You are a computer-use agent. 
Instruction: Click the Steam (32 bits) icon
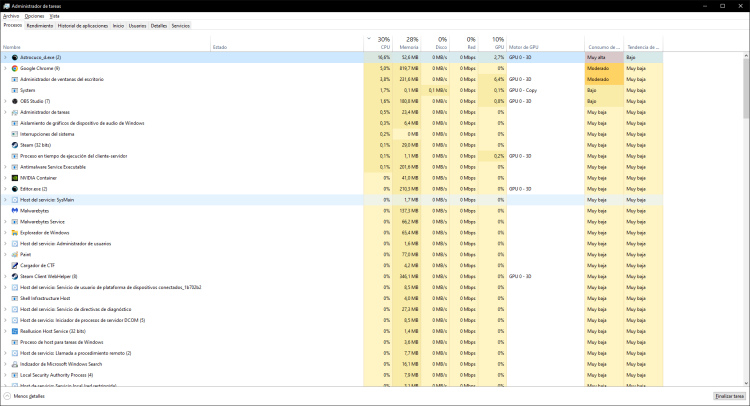click(x=14, y=145)
